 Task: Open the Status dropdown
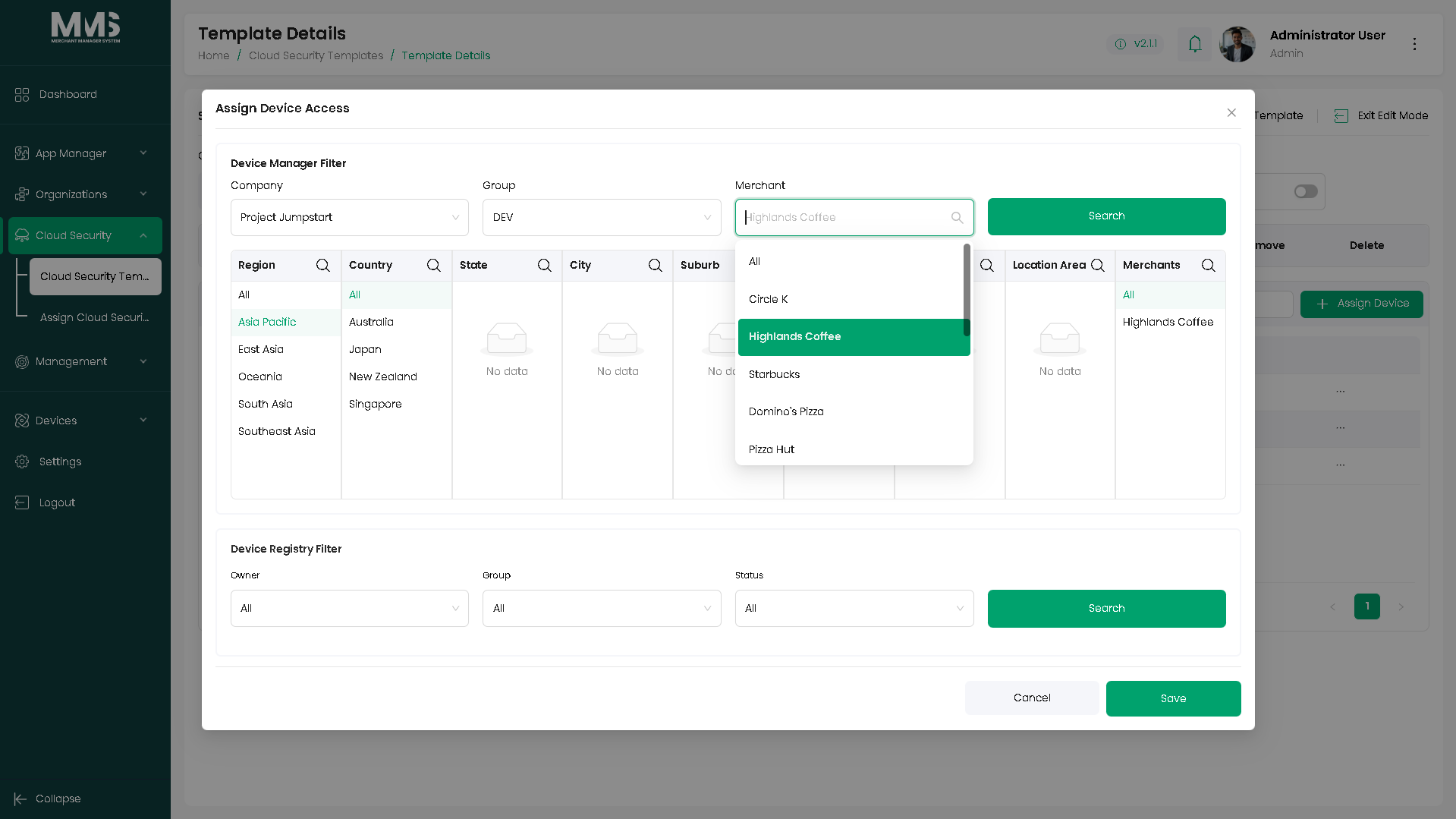(x=854, y=609)
